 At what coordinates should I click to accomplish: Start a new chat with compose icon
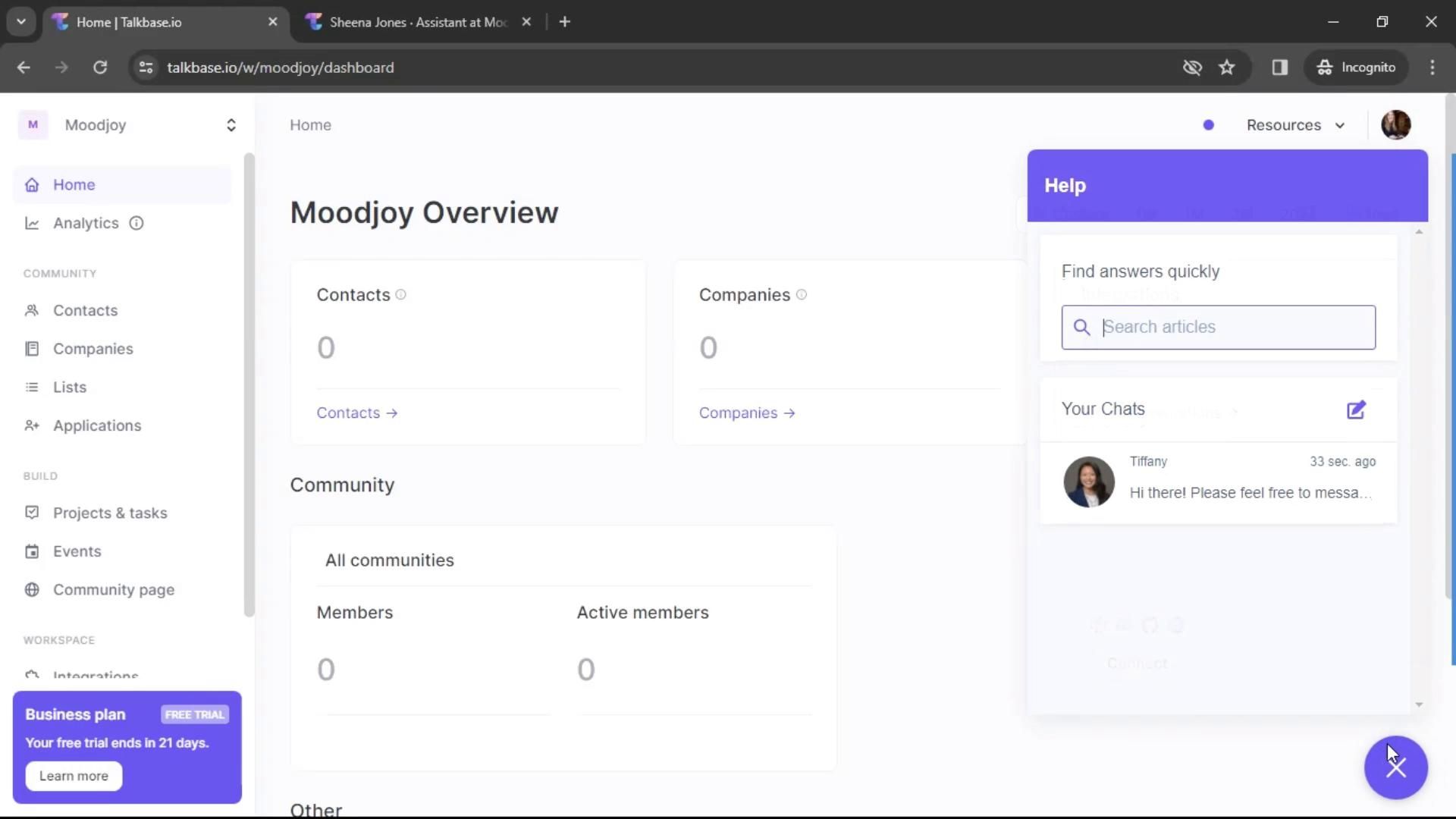point(1356,410)
